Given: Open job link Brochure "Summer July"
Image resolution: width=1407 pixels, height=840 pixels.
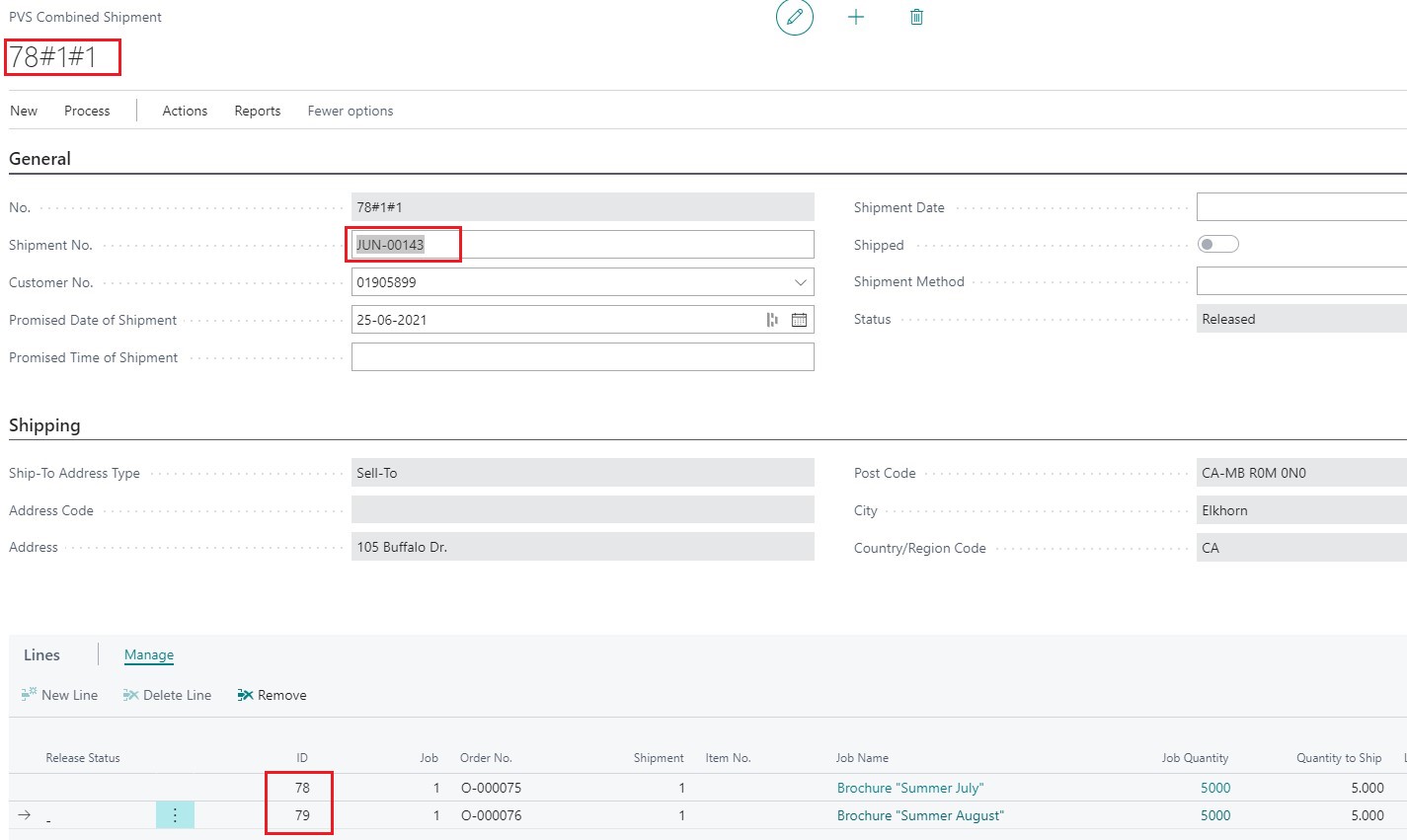Looking at the screenshot, I should tap(910, 788).
